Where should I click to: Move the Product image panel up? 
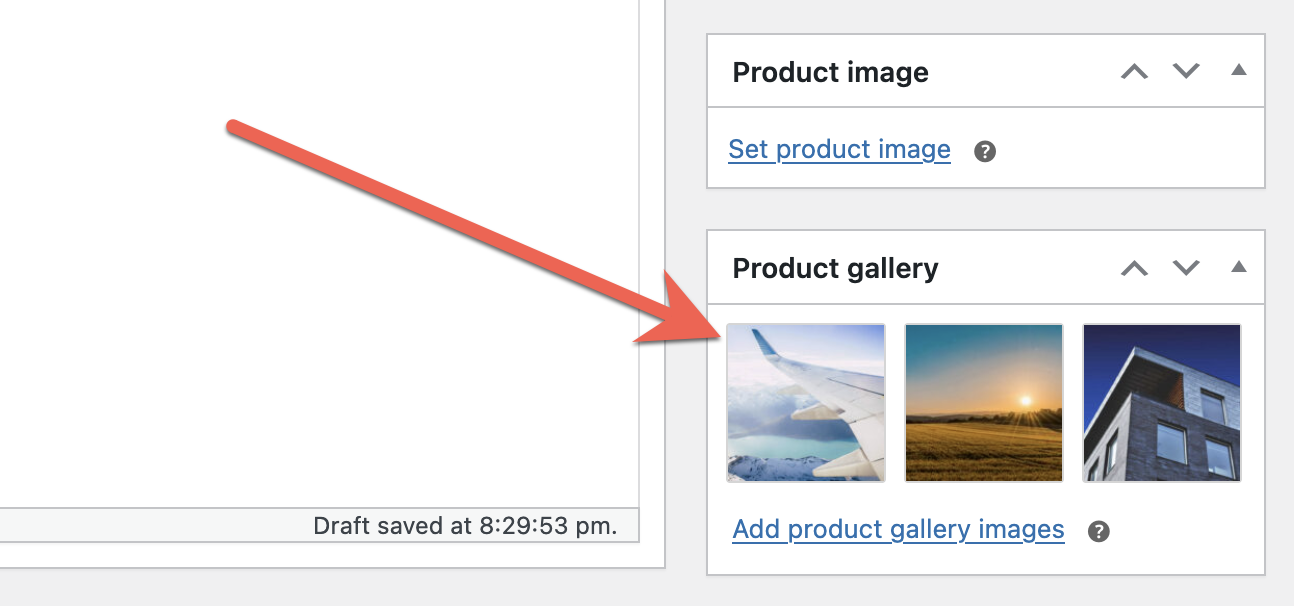coord(1134,72)
